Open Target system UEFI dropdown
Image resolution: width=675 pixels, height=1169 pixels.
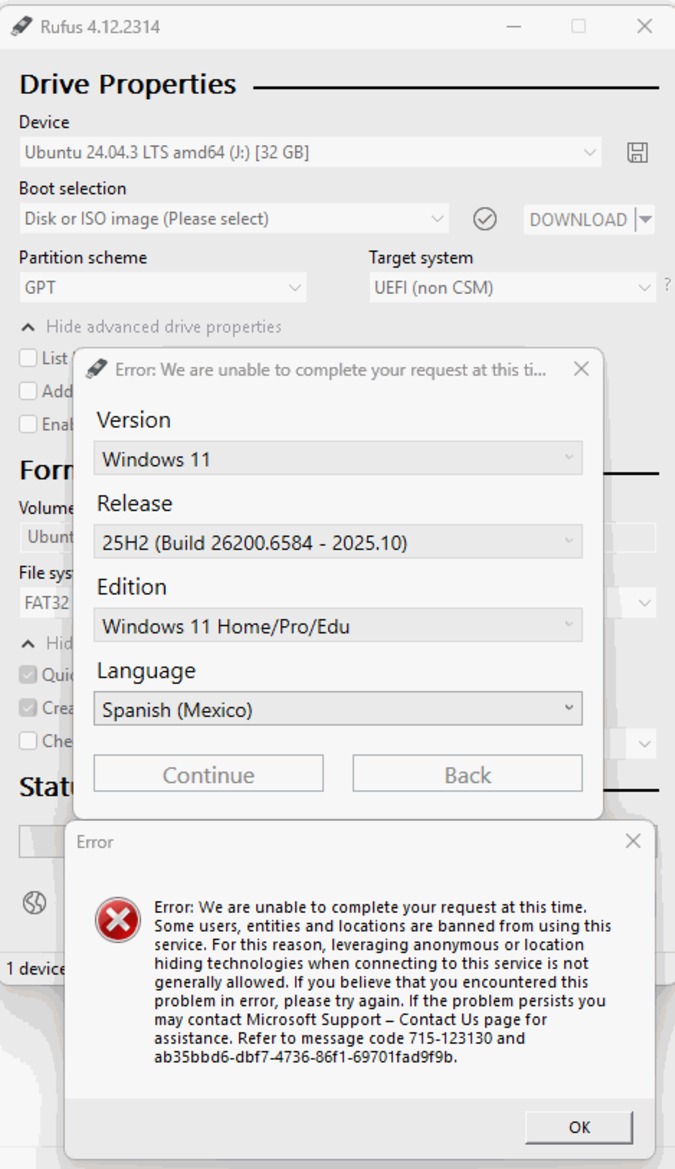pyautogui.click(x=512, y=288)
